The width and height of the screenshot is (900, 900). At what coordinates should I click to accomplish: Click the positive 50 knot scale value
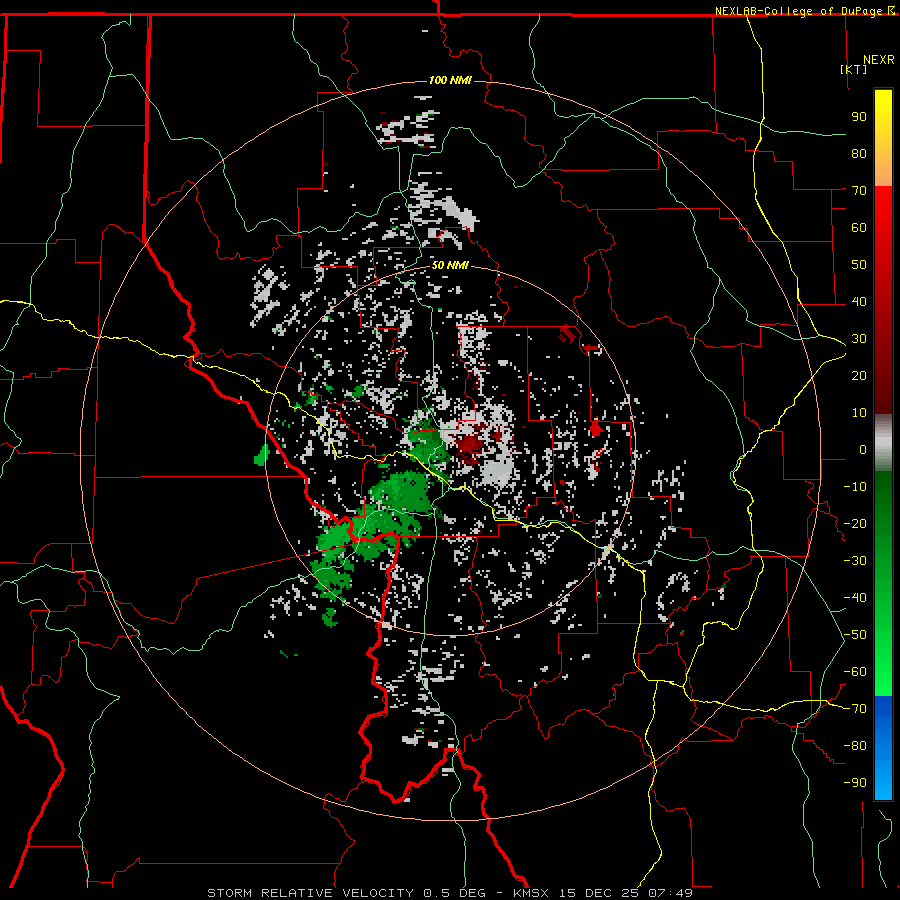[859, 265]
